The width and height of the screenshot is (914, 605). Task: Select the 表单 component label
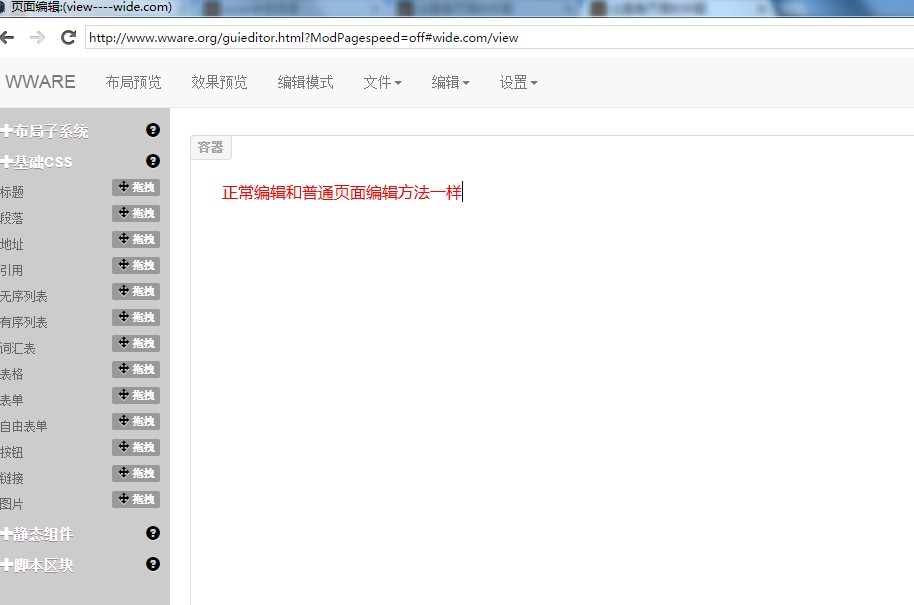(12, 400)
